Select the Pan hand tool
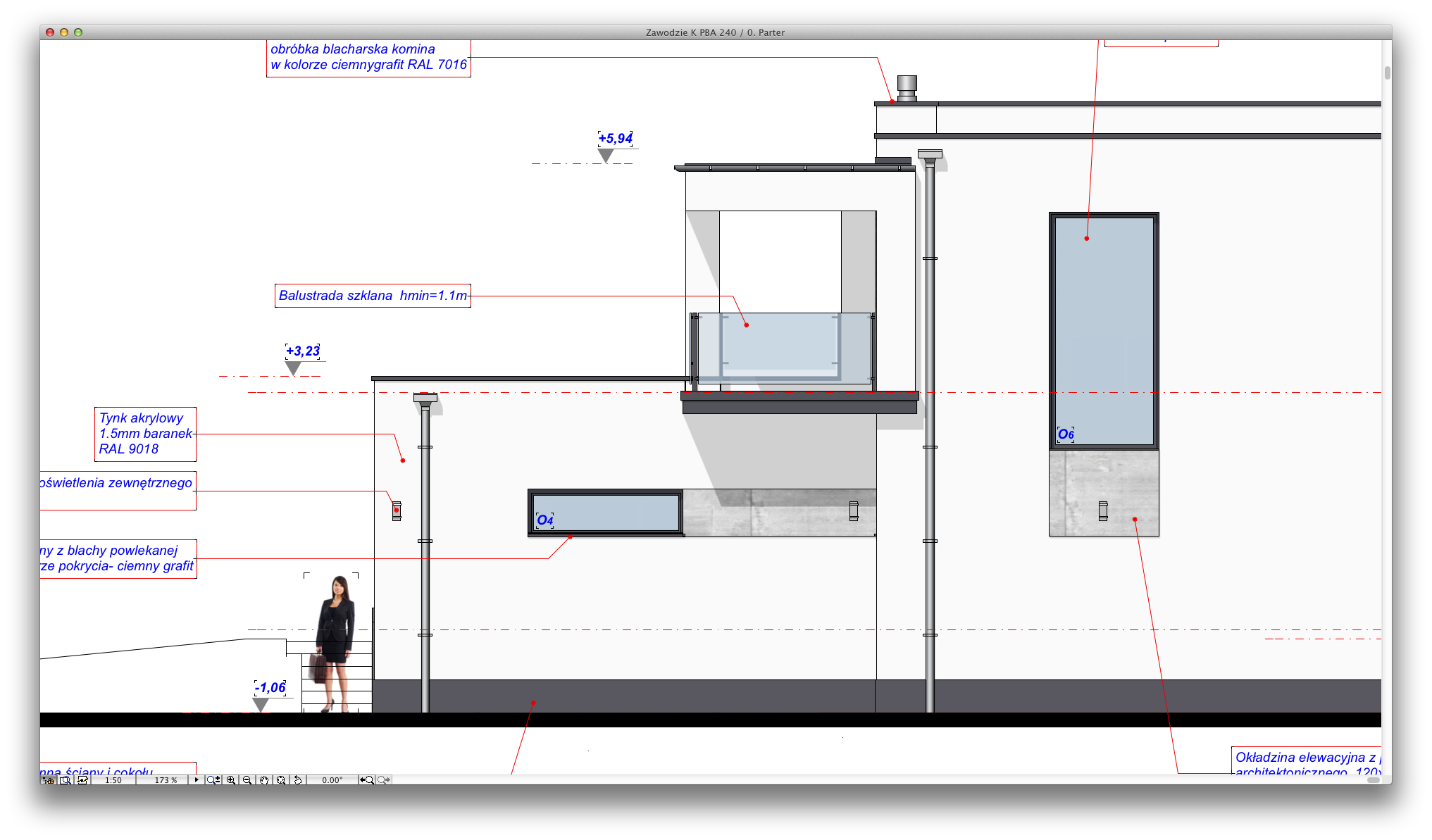 pos(264,780)
